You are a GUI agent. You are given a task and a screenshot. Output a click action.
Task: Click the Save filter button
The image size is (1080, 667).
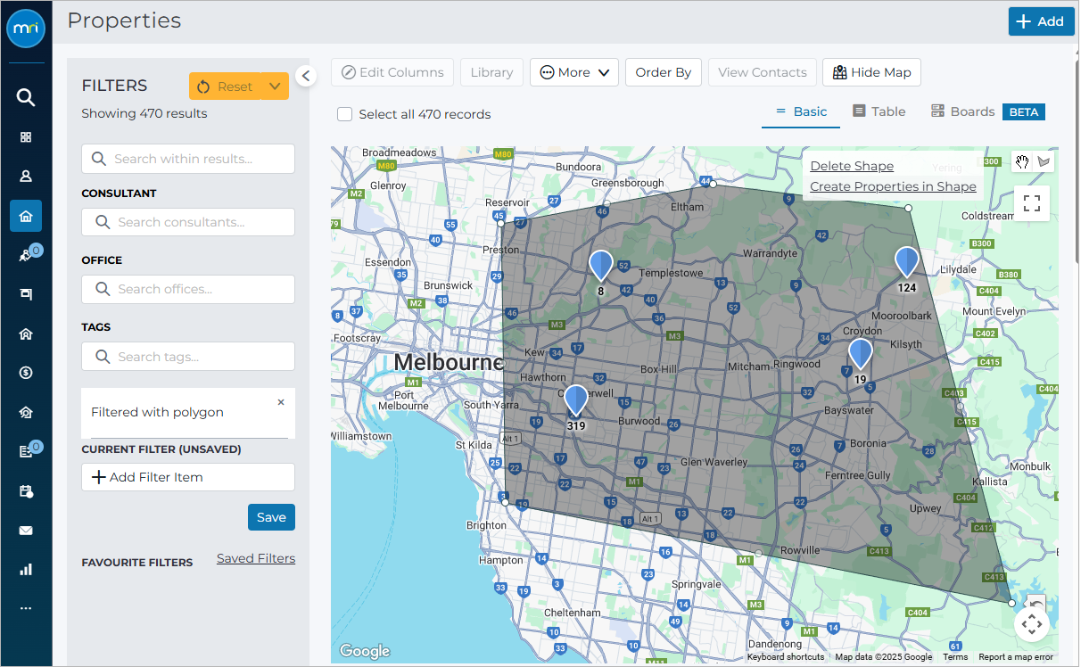point(271,517)
